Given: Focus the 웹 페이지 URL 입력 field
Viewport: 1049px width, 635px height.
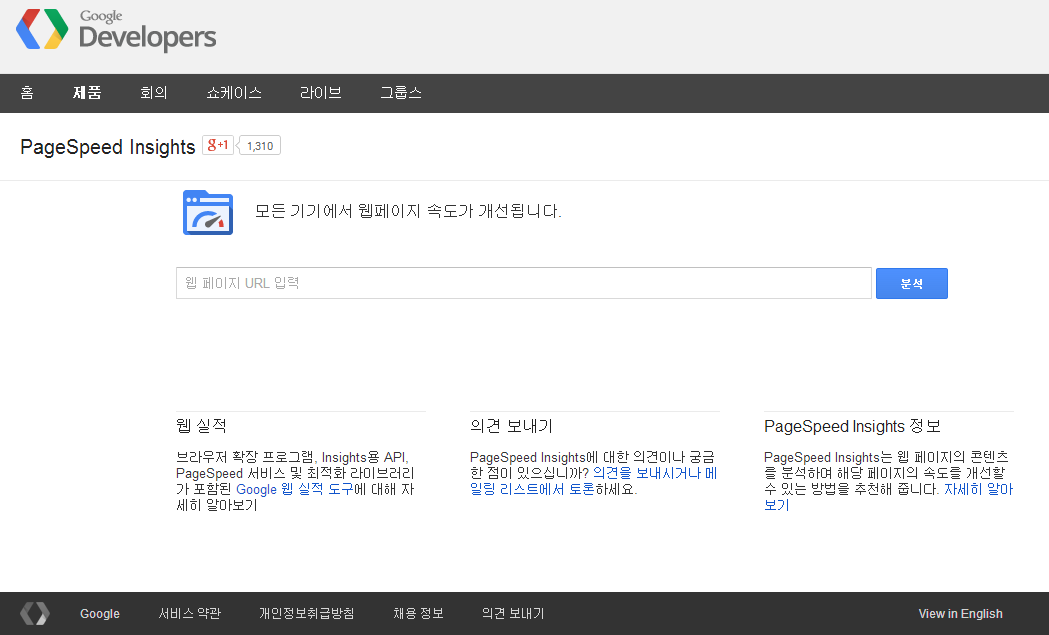Looking at the screenshot, I should (x=524, y=283).
